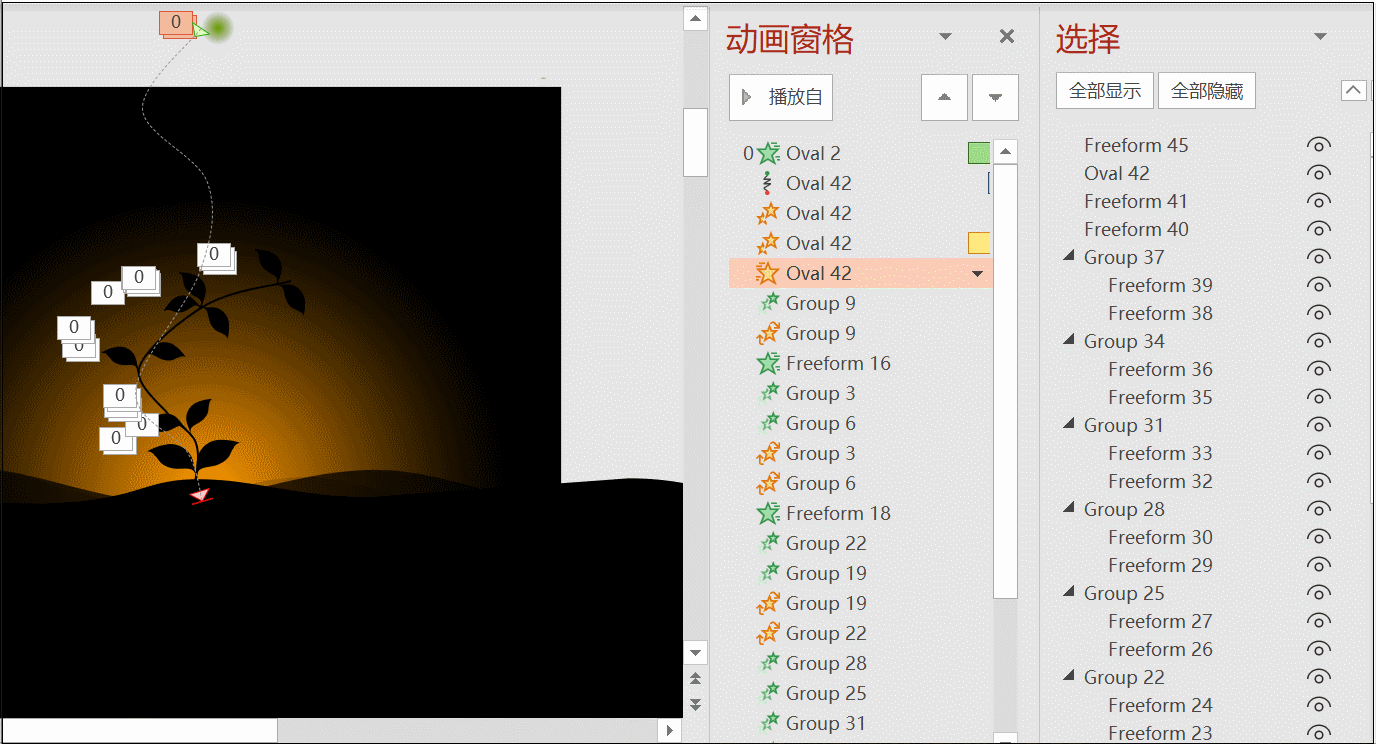Select Freeform 27 in the selection pane
Image resolution: width=1376 pixels, height=744 pixels.
(x=1160, y=621)
